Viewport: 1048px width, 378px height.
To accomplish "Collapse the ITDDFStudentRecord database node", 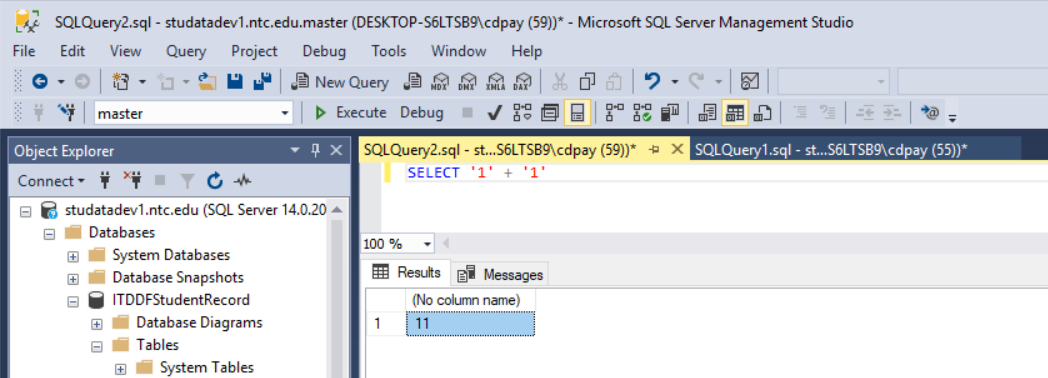I will coord(74,301).
